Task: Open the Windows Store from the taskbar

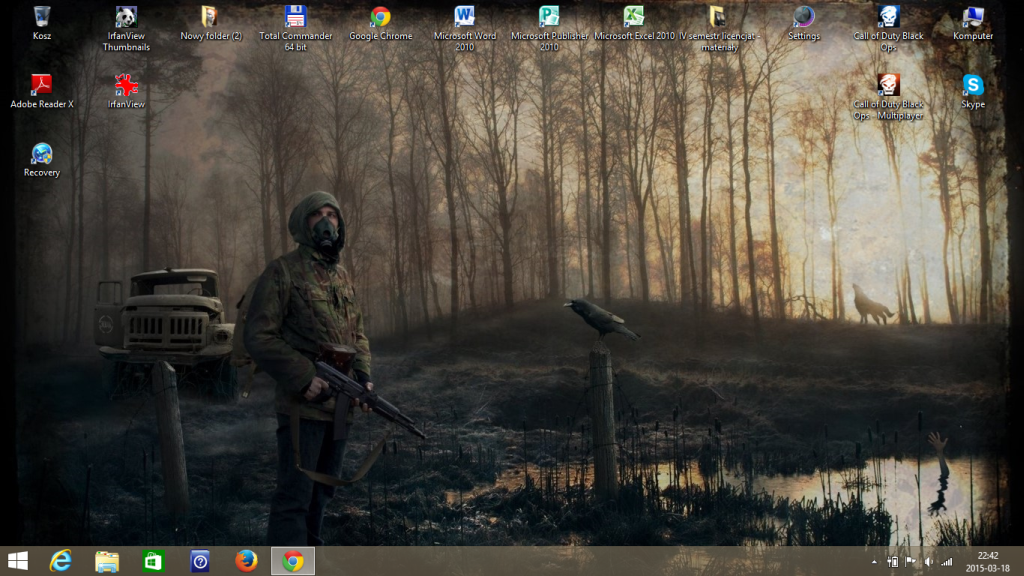Action: pos(153,561)
